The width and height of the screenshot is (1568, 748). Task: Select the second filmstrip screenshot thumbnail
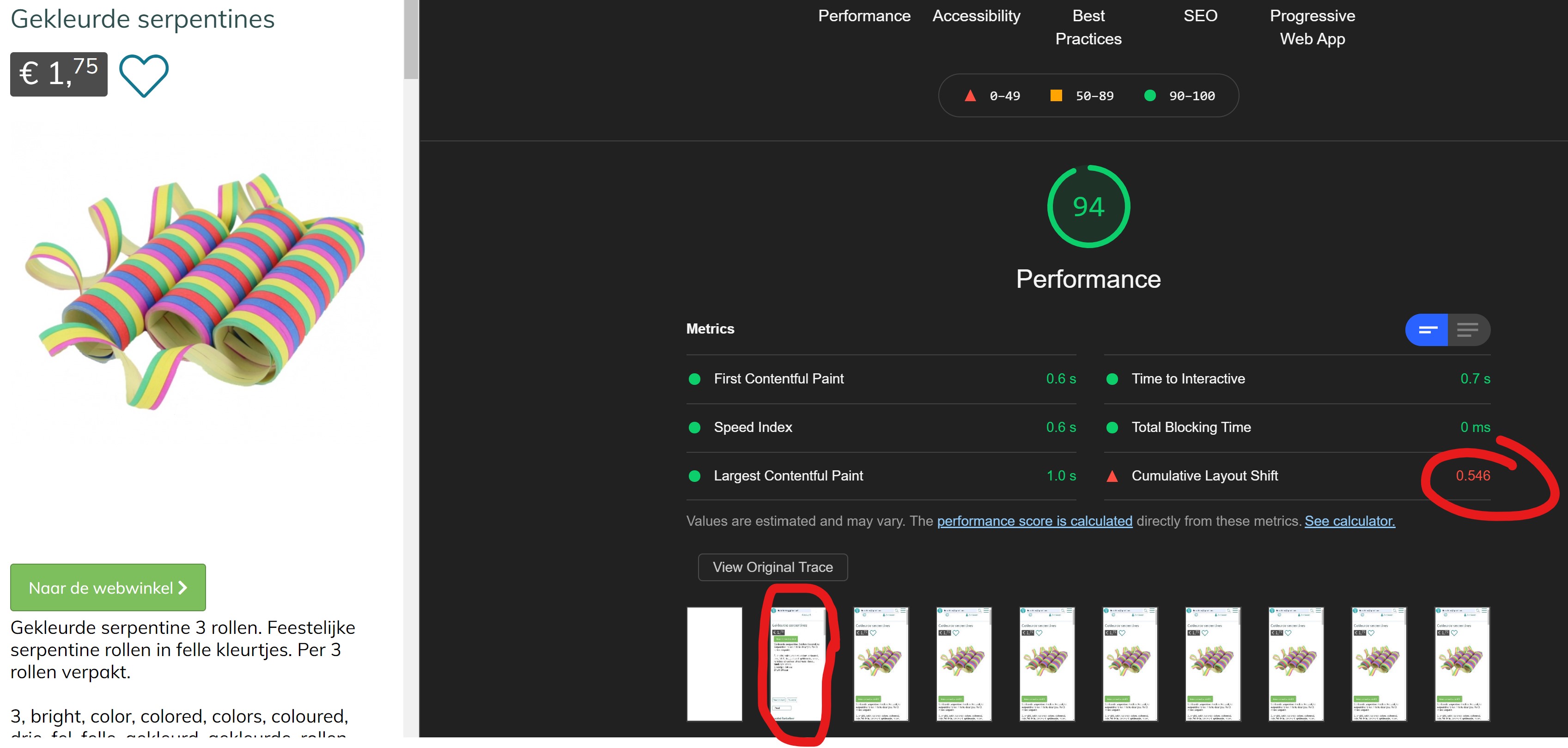tap(797, 664)
